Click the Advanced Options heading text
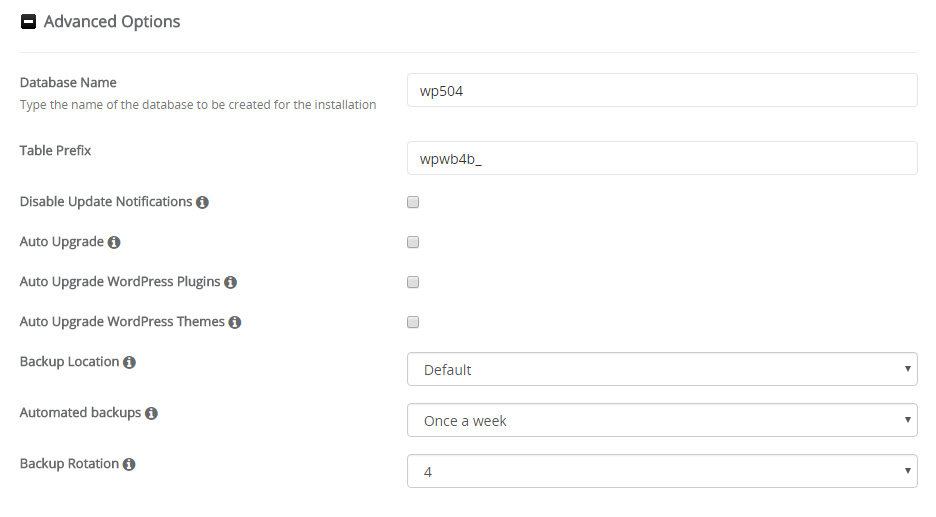936x517 pixels. pos(112,22)
